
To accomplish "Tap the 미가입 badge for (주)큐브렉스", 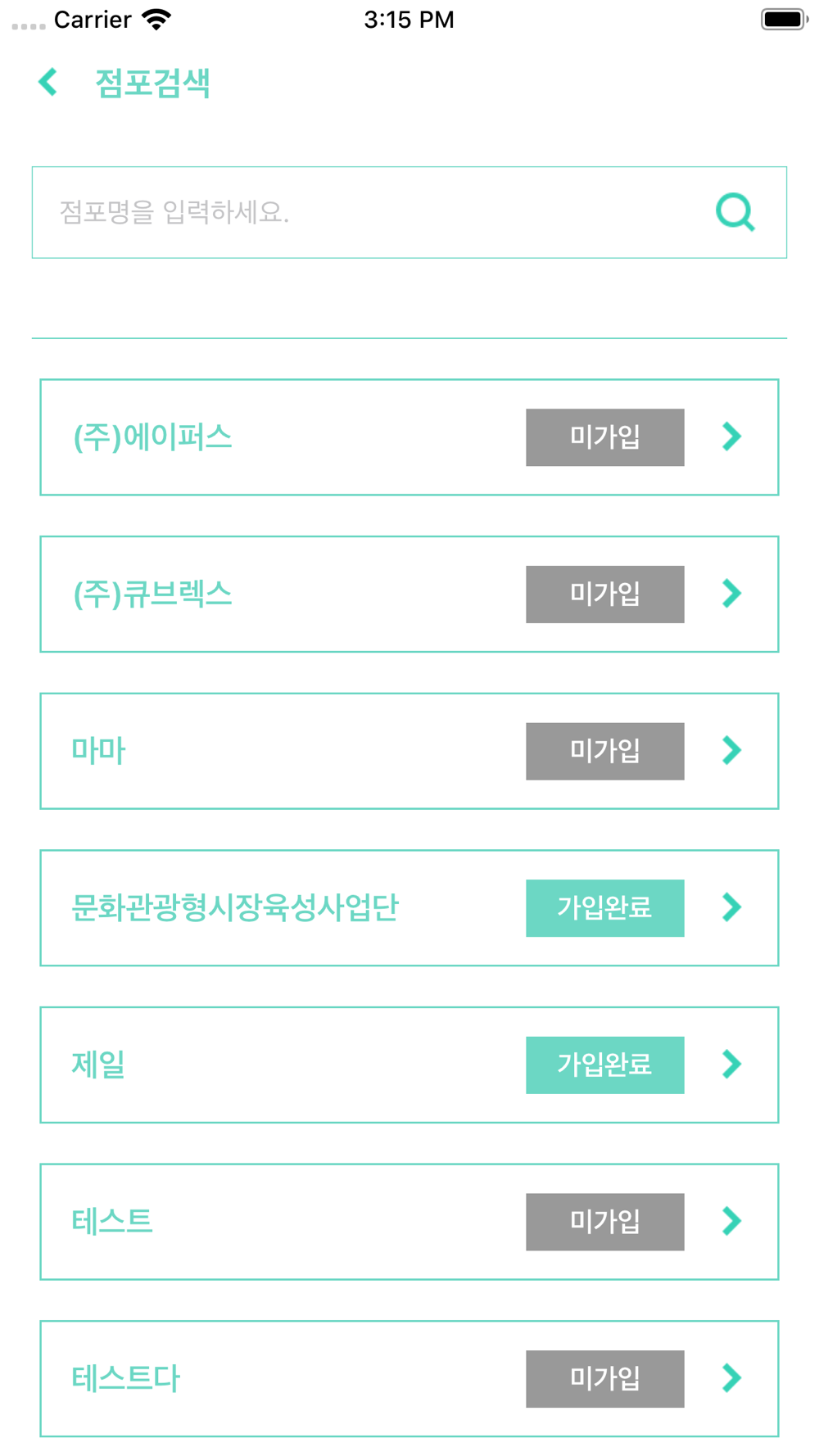I will coord(605,595).
